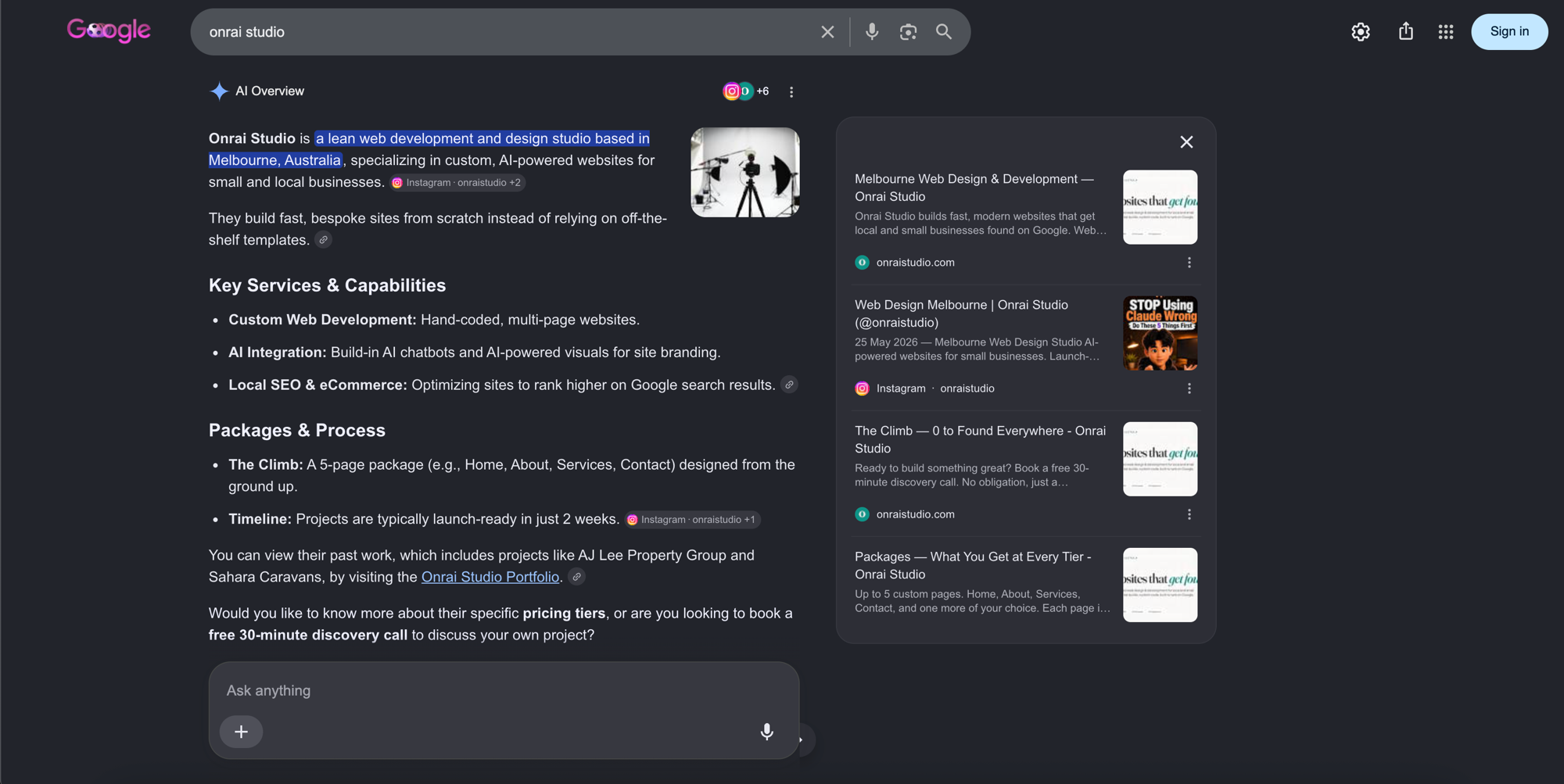The image size is (1564, 784).
Task: Click Instagram onraistudio +1 source chip
Action: pyautogui.click(x=693, y=520)
